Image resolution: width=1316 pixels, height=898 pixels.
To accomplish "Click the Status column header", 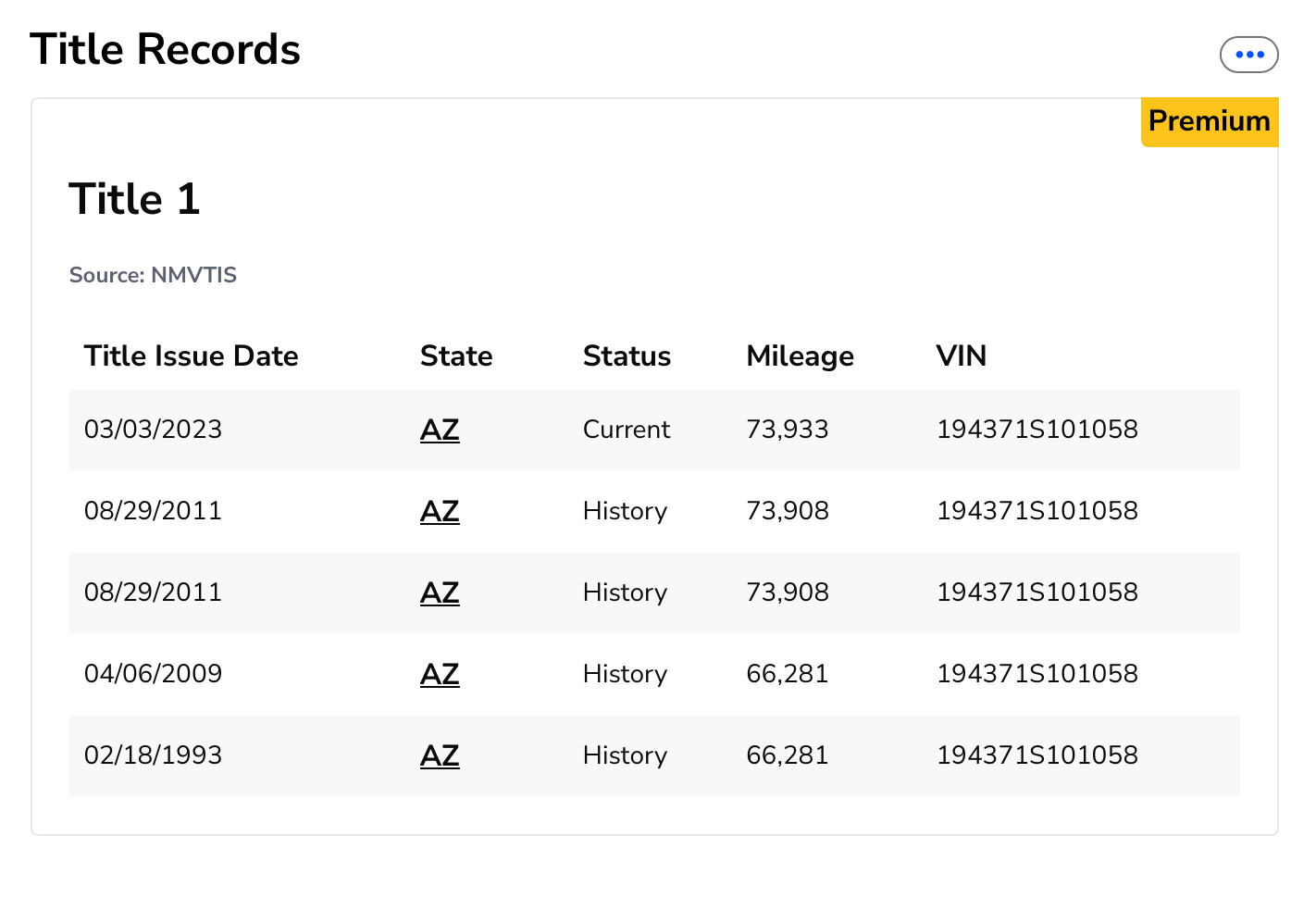I will [627, 355].
